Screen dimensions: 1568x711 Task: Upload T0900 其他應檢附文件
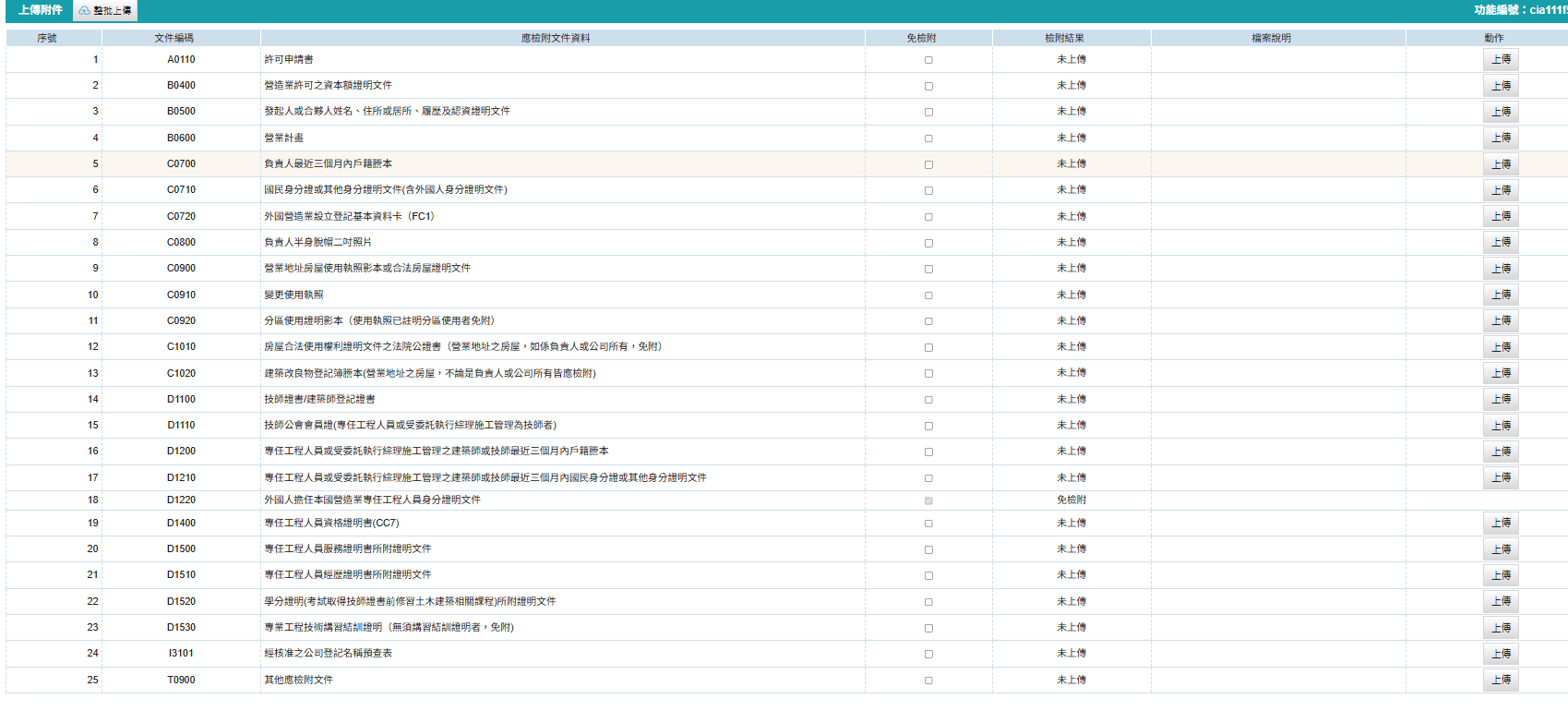pyautogui.click(x=1501, y=681)
